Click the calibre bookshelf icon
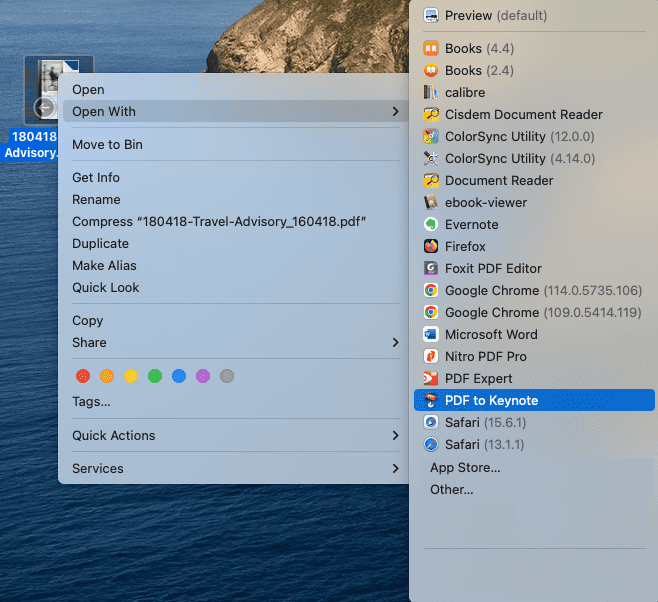 [x=431, y=92]
